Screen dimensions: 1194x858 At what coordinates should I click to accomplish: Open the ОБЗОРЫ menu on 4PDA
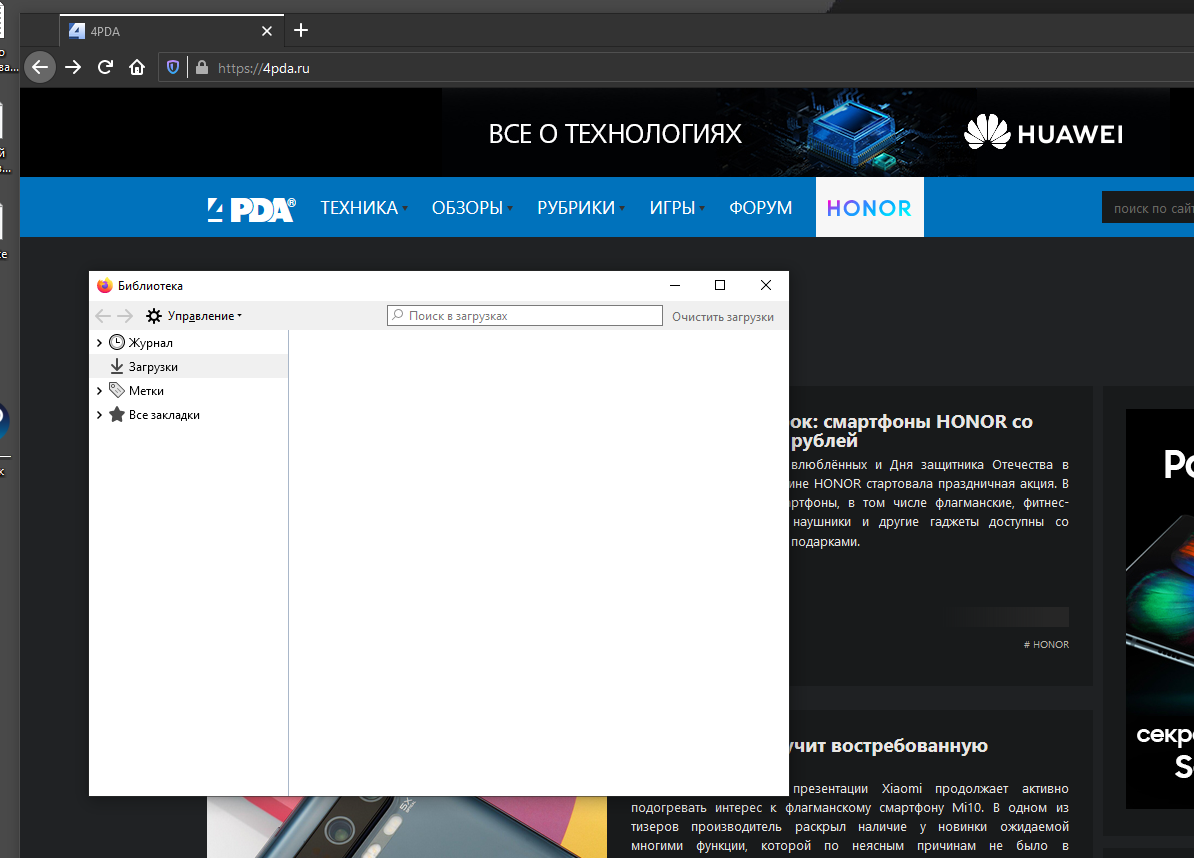[472, 208]
